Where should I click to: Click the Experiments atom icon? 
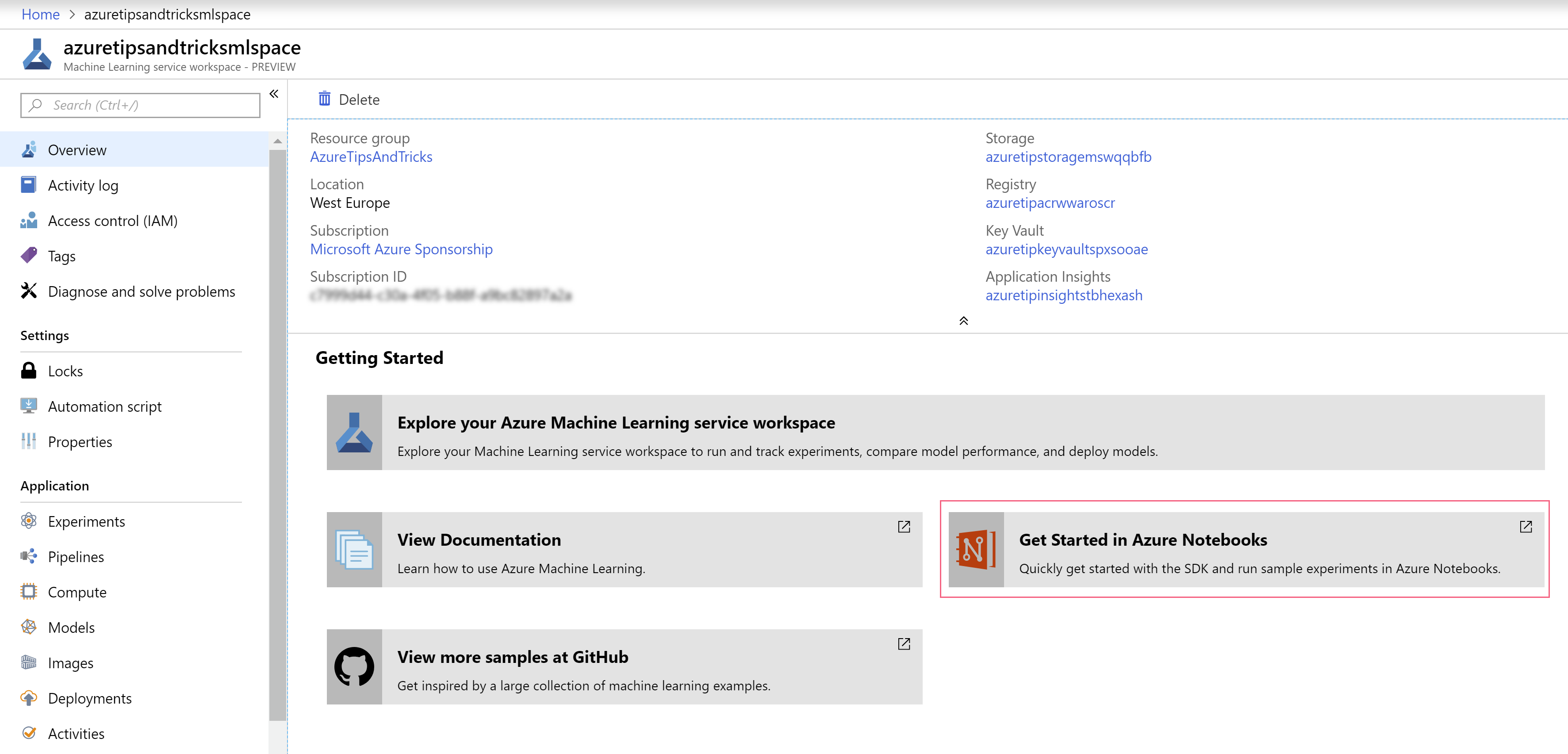(x=29, y=521)
